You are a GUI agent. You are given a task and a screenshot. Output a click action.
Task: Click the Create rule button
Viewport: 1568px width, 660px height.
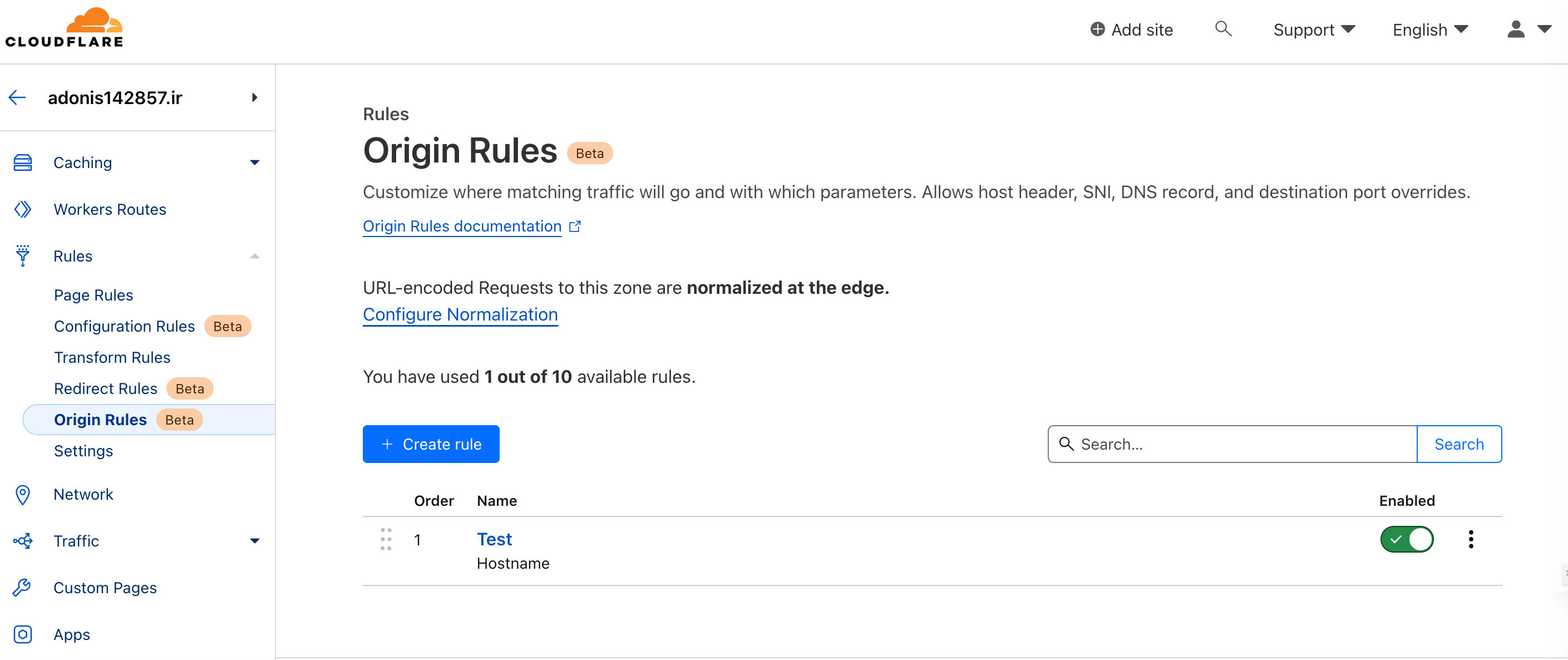tap(431, 444)
